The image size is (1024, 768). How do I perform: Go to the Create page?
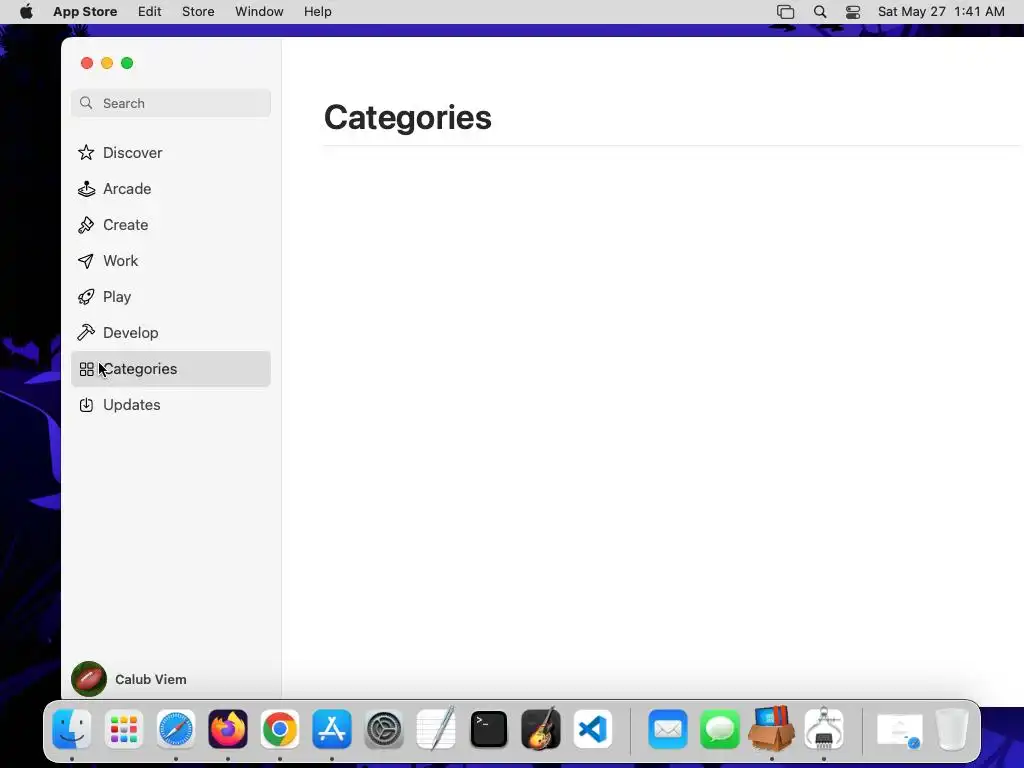coord(170,225)
